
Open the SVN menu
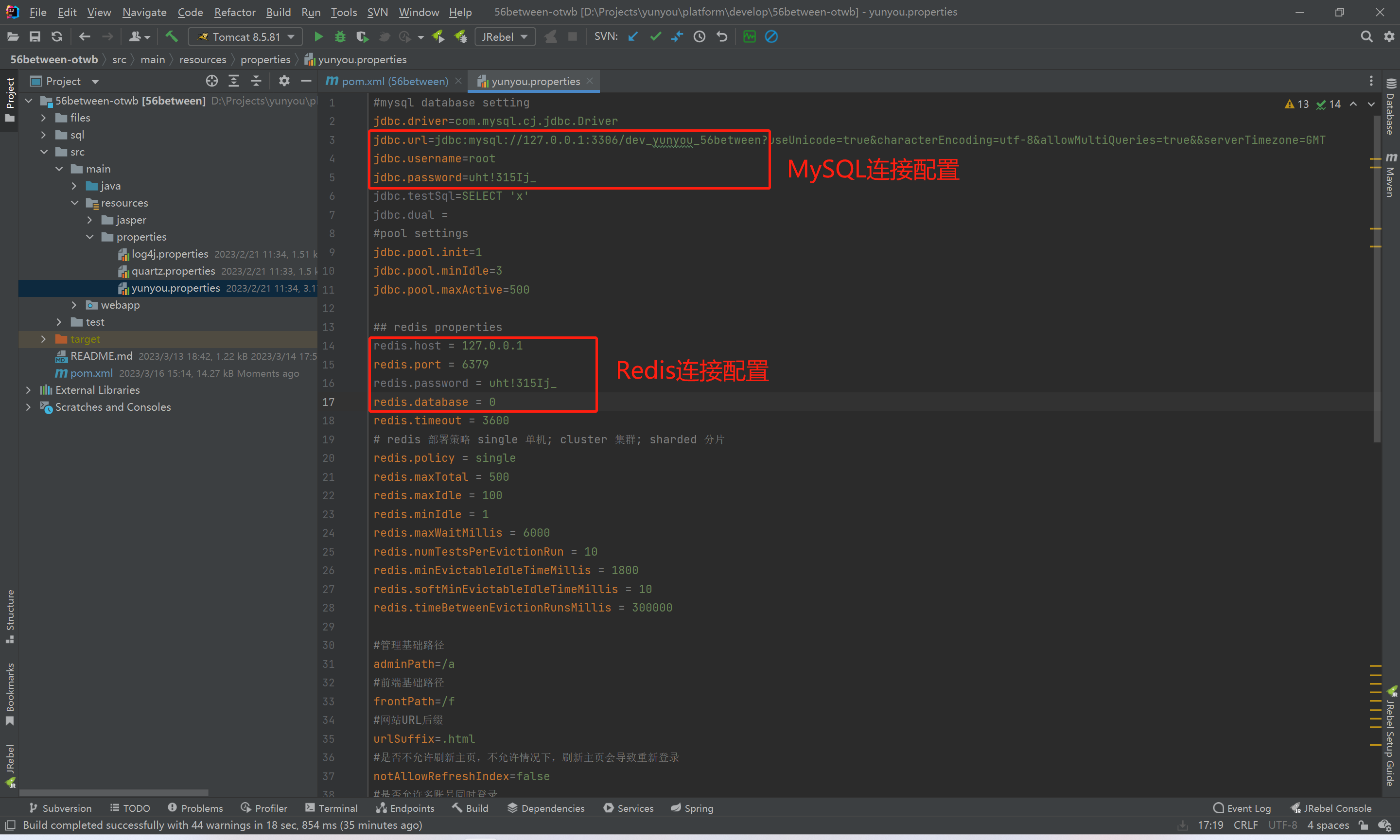point(377,12)
